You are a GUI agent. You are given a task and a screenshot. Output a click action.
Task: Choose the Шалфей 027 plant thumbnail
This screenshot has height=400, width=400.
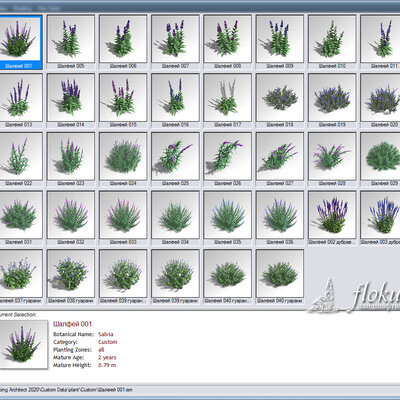[280, 156]
